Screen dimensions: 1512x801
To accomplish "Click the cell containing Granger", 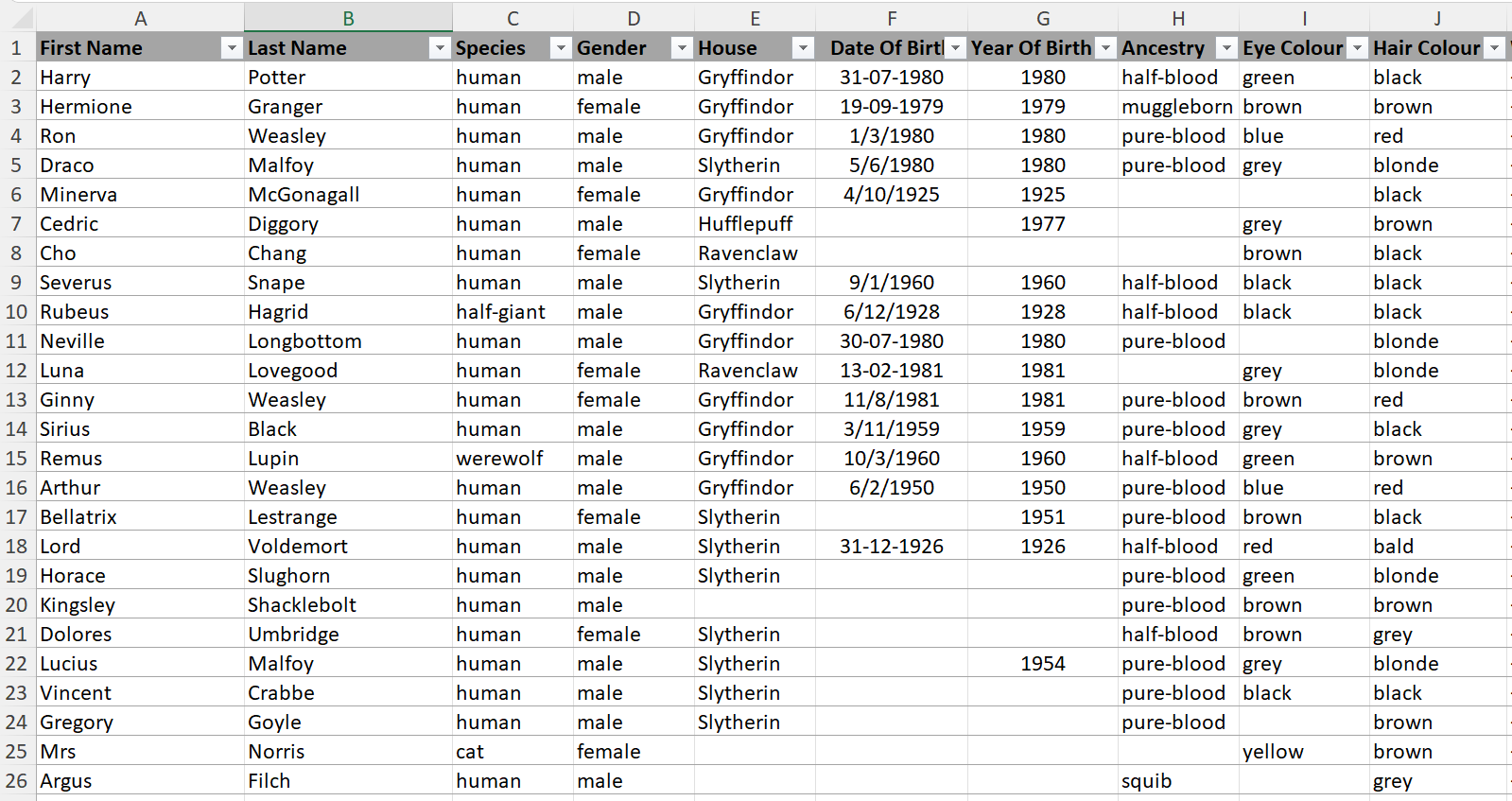I will 348,107.
